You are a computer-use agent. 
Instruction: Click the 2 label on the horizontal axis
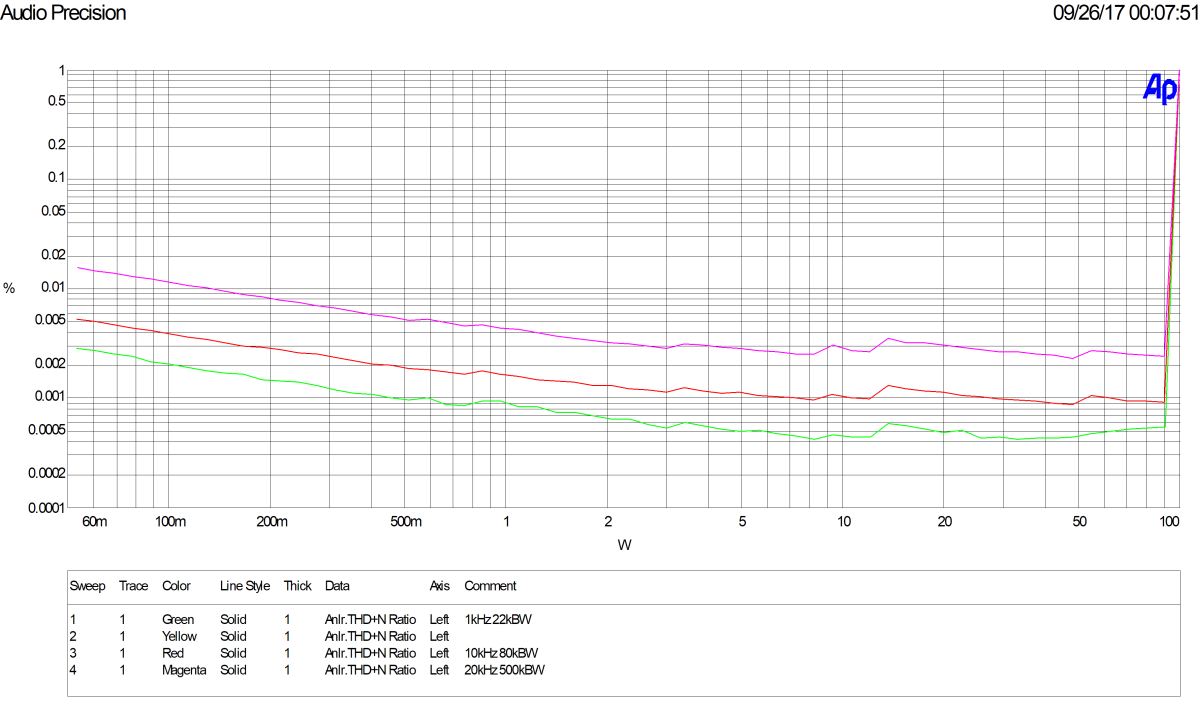pos(608,522)
